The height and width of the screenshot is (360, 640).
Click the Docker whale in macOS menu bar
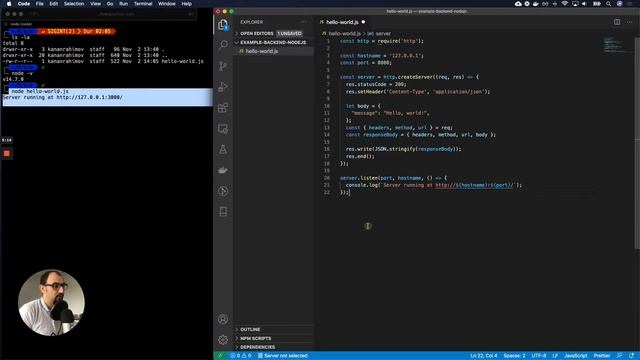pyautogui.click(x=536, y=4)
